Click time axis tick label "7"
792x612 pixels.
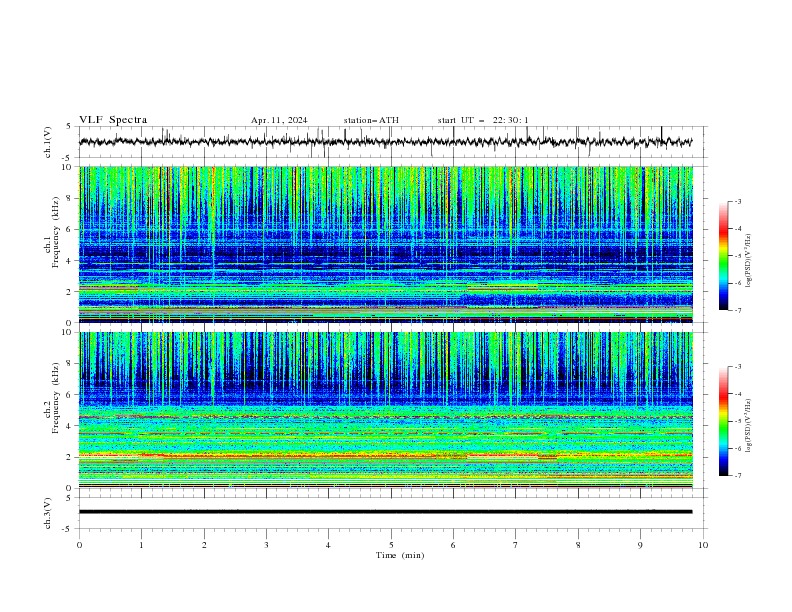click(x=516, y=545)
